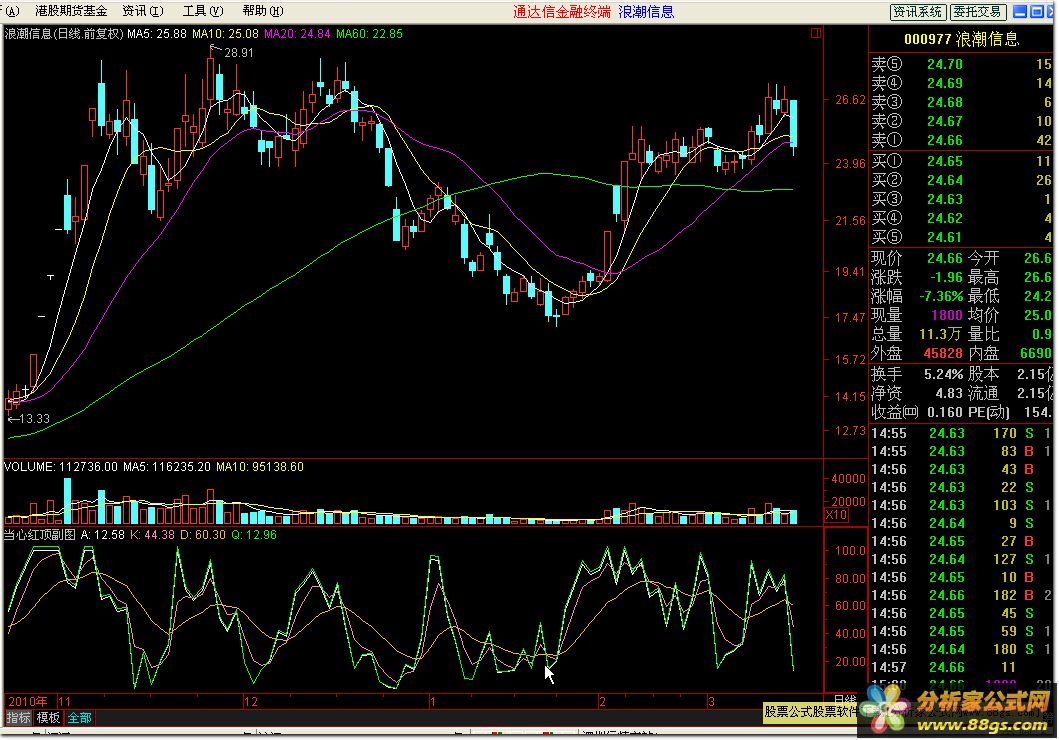Click the 总量 11.3万 value
Viewport: 1059px width, 740px height.
coord(940,334)
